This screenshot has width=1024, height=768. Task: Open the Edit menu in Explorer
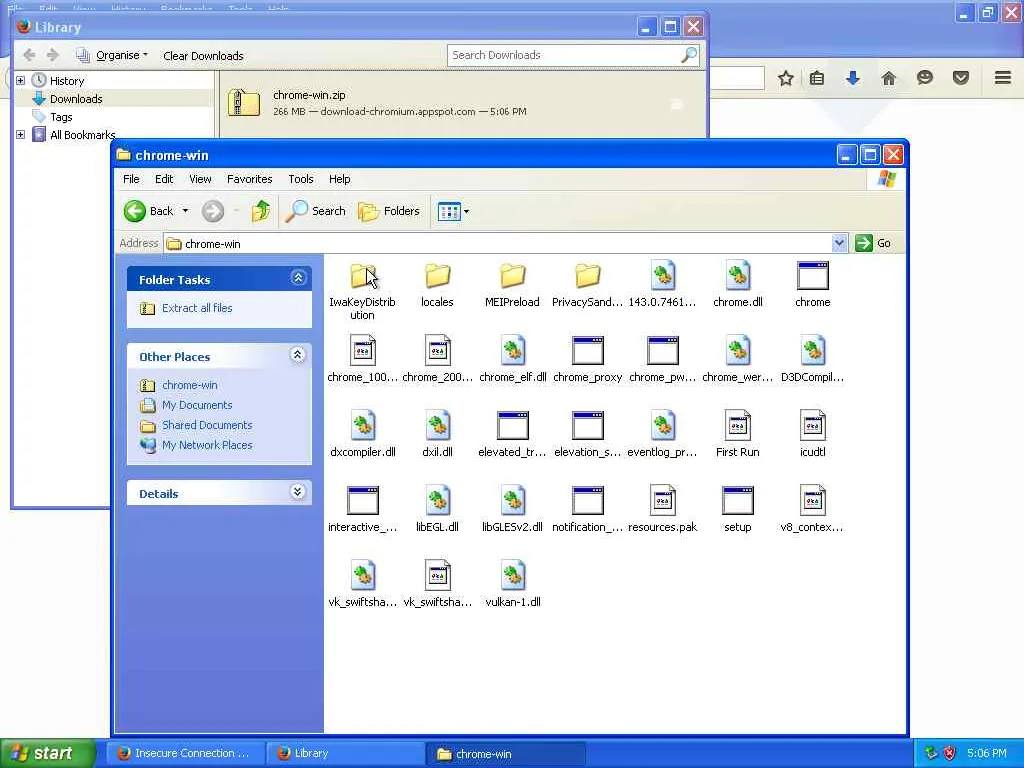point(164,179)
